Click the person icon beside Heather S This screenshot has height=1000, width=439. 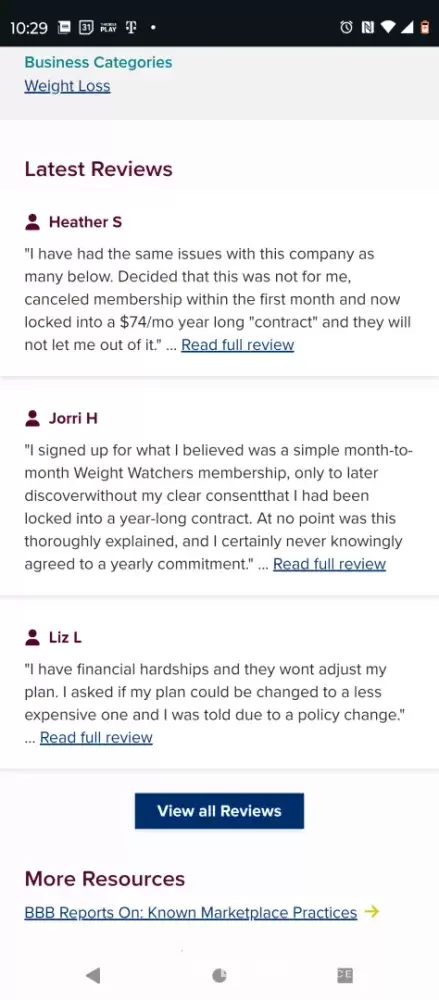[x=33, y=222]
